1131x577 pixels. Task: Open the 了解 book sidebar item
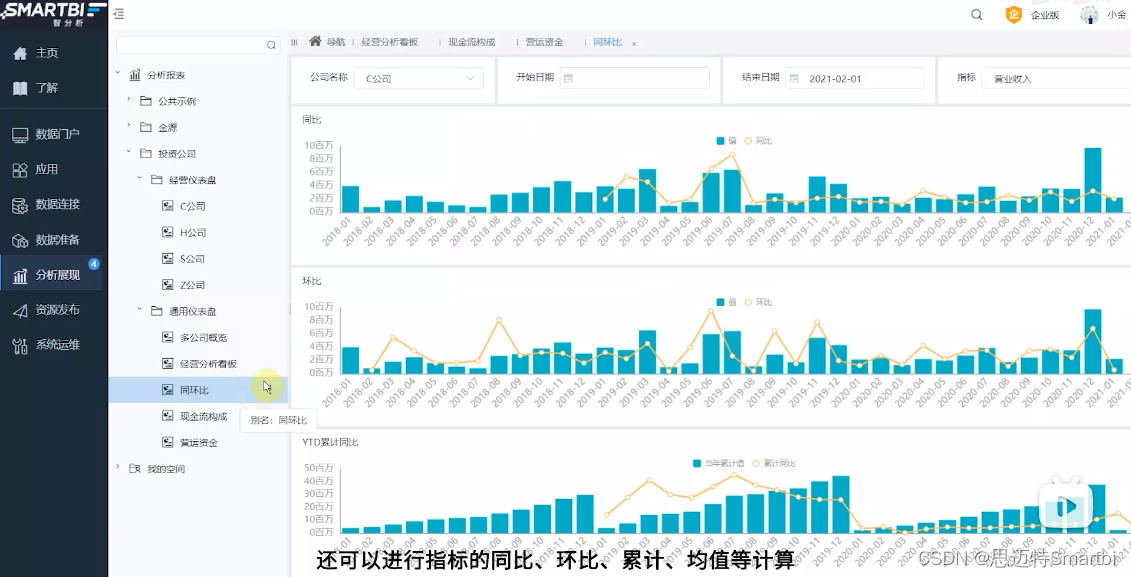click(53, 88)
